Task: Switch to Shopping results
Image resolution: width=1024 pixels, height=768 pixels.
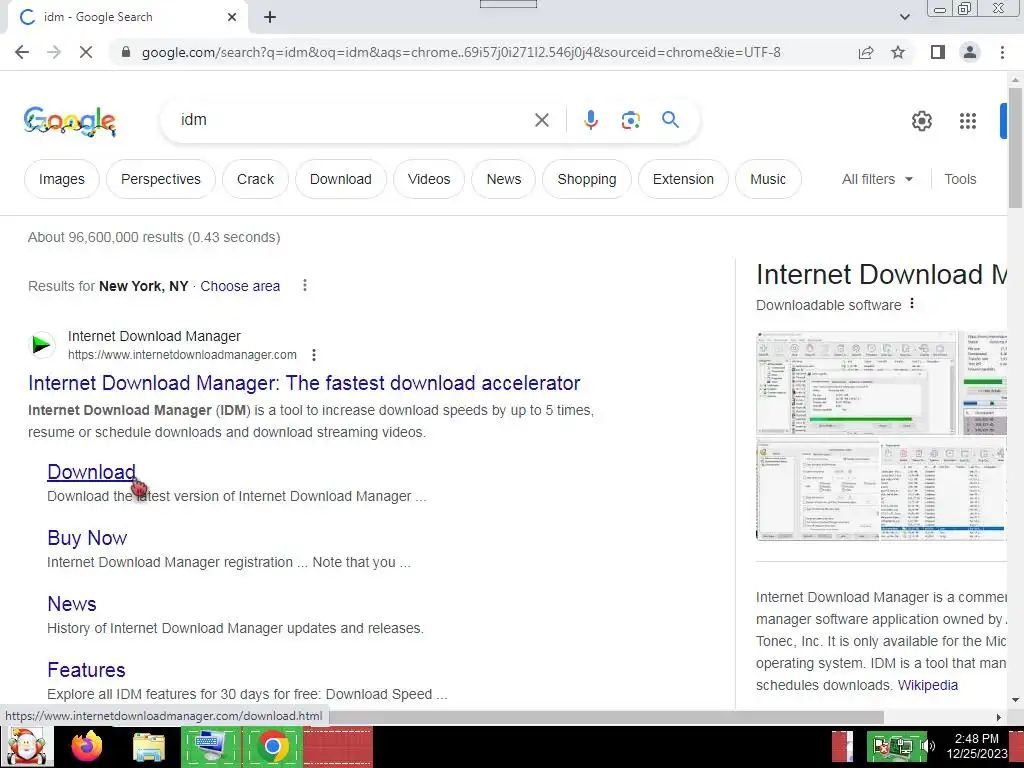Action: (x=586, y=179)
